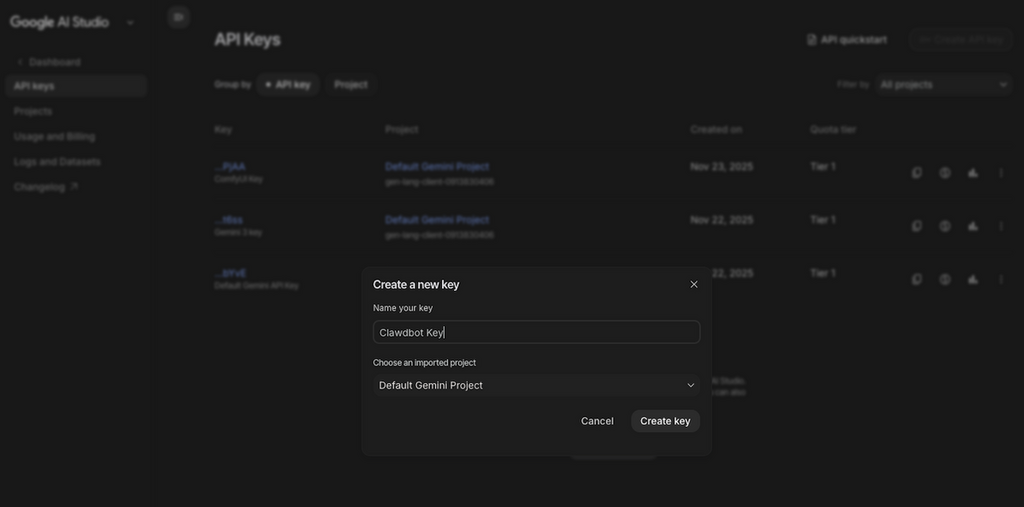Open the Changelog external link
This screenshot has width=1024, height=507.
(x=46, y=187)
